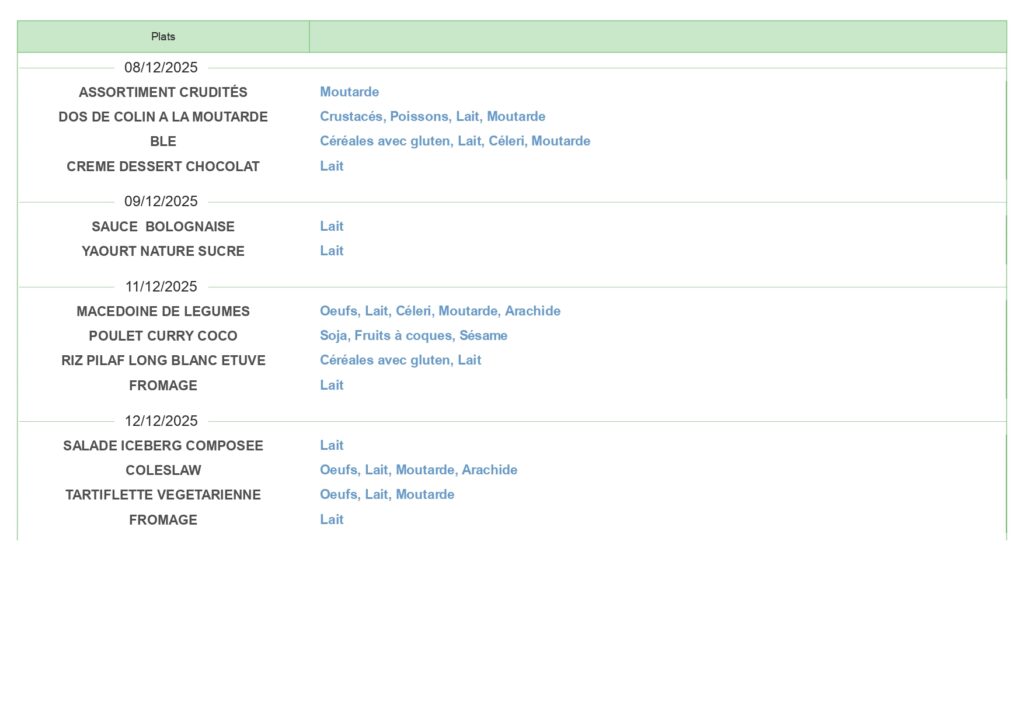The width and height of the screenshot is (1024, 725).
Task: Click the BLE dish row label
Action: coord(163,141)
